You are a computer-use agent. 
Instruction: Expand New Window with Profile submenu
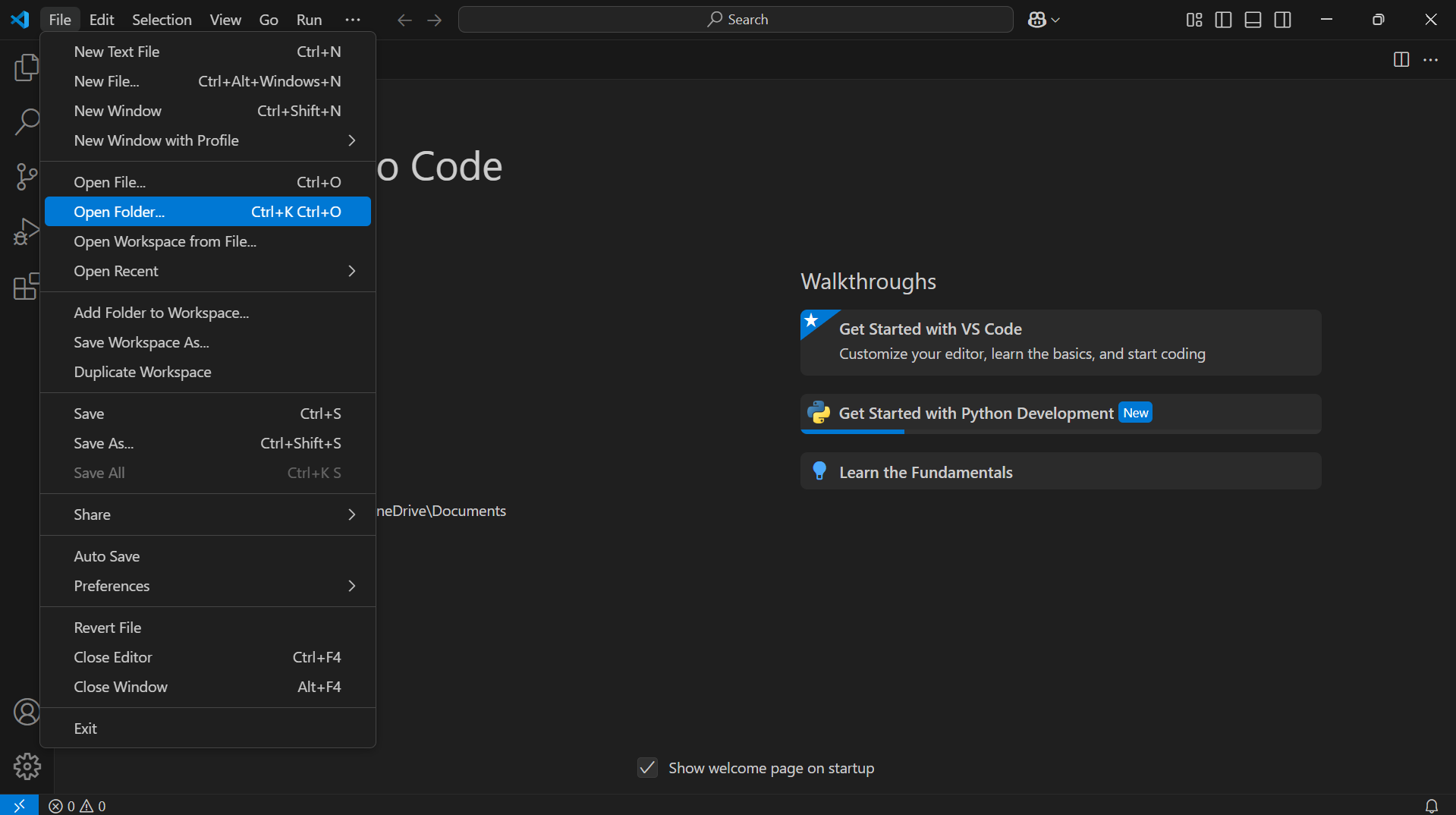[x=207, y=140]
